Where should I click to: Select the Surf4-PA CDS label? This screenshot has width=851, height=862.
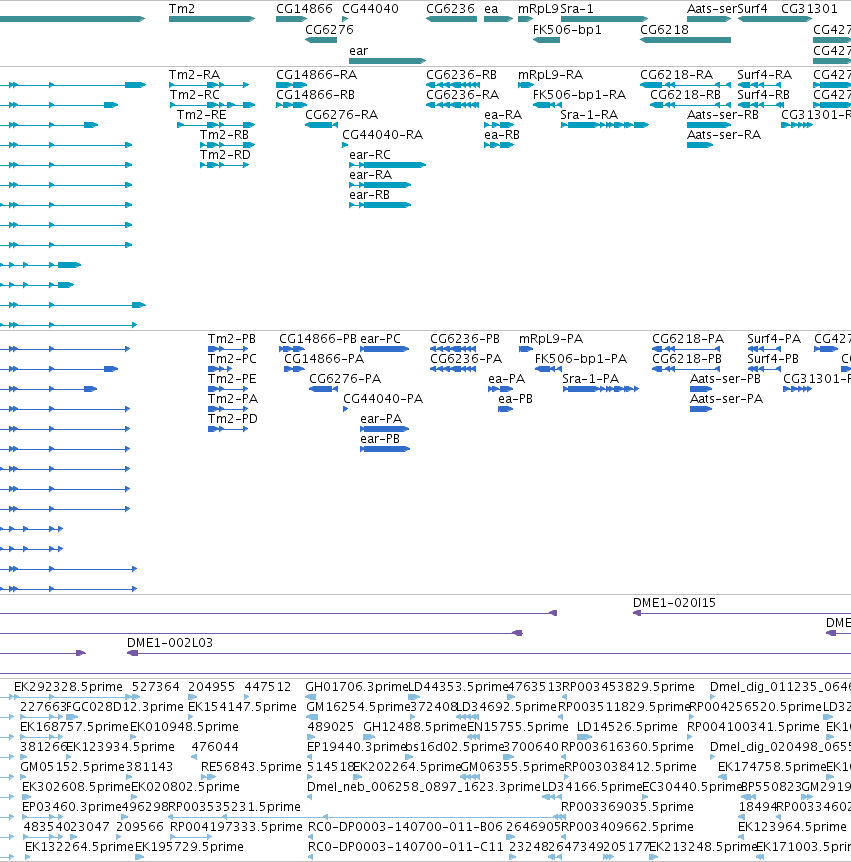click(774, 339)
